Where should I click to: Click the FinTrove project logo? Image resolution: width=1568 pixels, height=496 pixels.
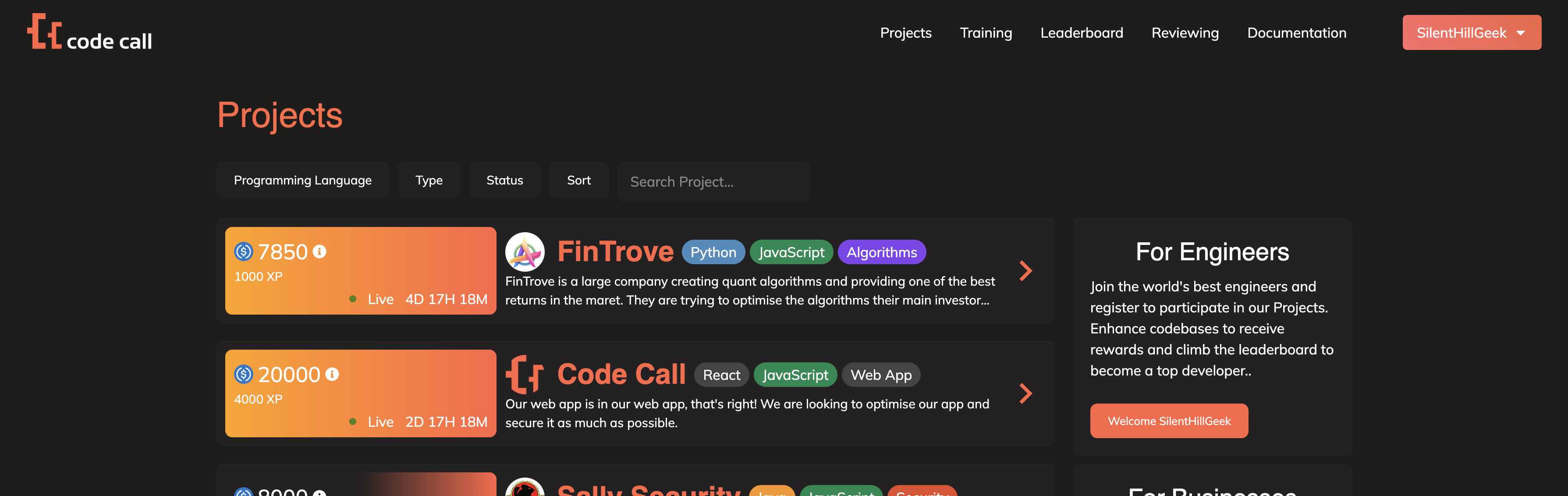[x=525, y=252]
